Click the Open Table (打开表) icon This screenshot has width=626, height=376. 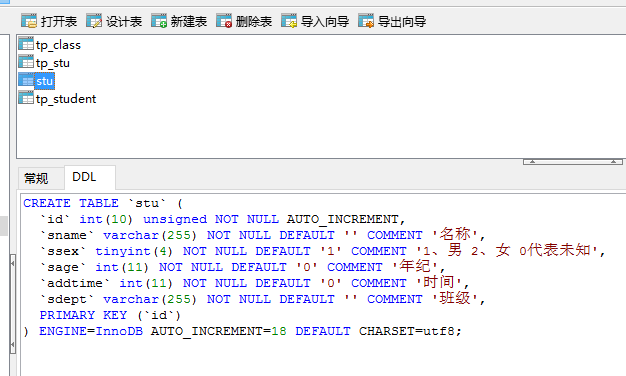(29, 21)
